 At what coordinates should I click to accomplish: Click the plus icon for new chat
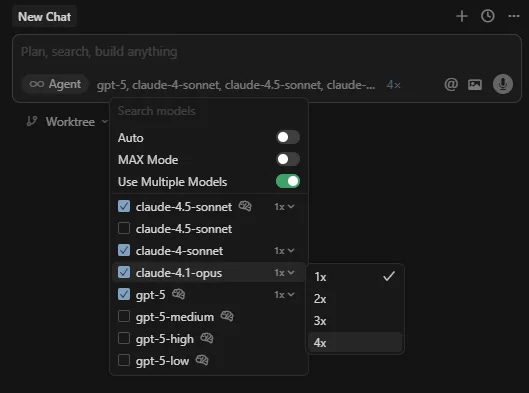tap(462, 16)
